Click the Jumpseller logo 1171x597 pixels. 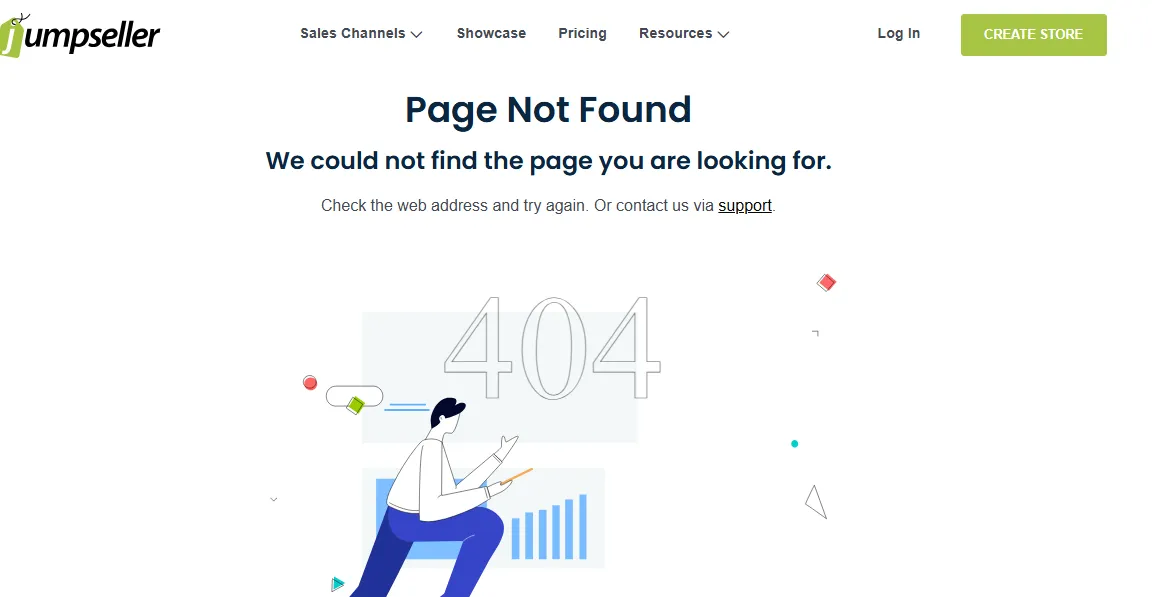[80, 34]
